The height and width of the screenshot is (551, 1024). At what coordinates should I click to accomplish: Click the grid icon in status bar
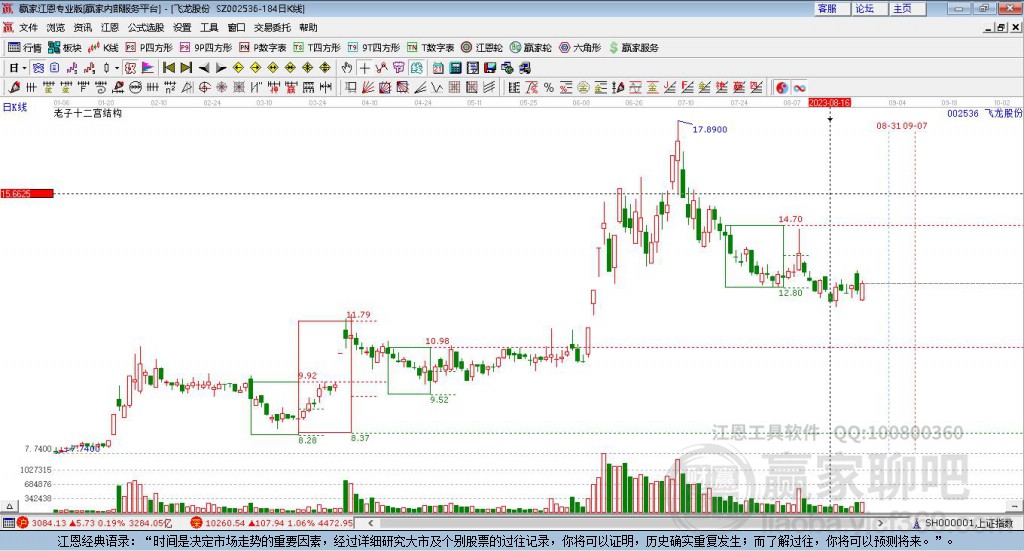8,523
